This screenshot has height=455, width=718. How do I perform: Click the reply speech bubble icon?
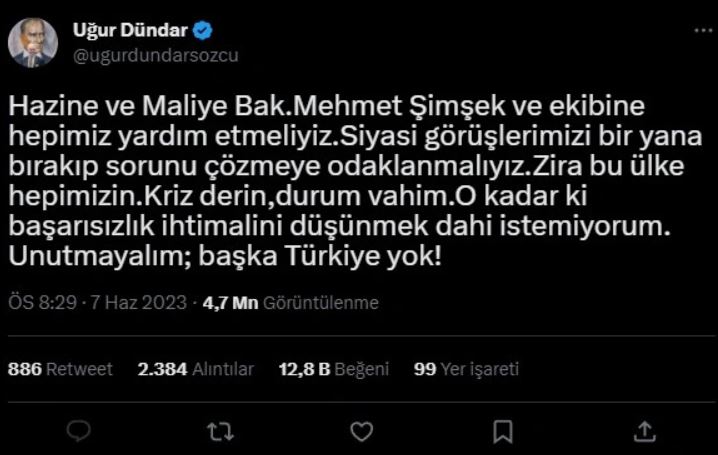[x=79, y=431]
